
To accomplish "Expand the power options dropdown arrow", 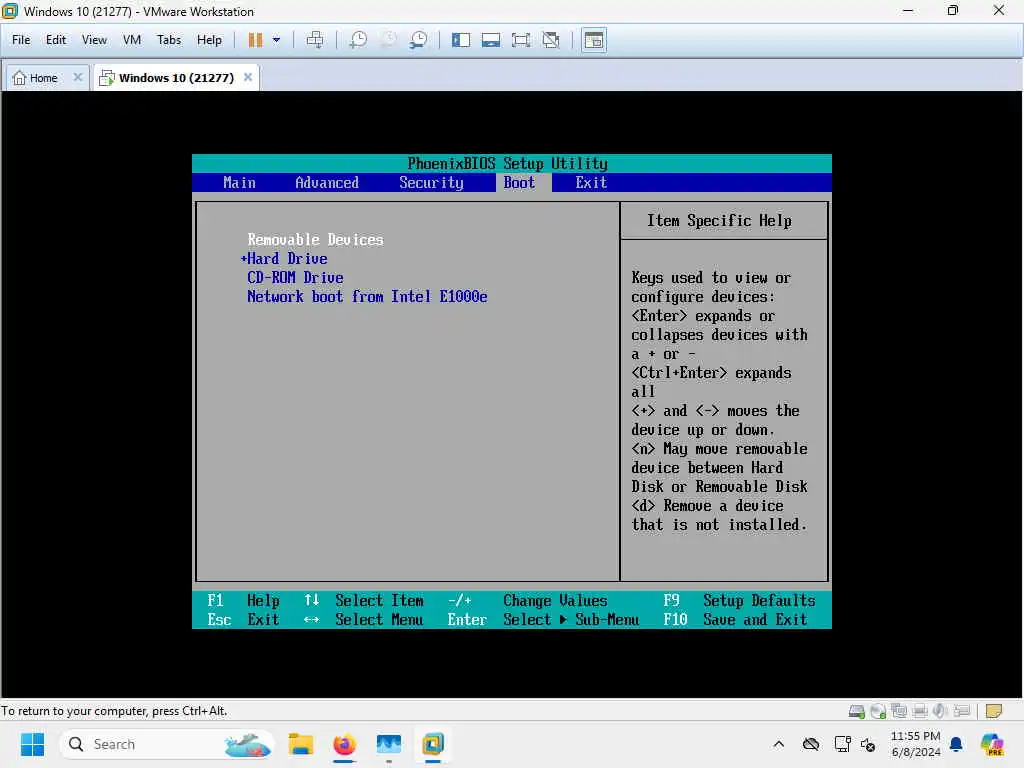I will click(276, 40).
